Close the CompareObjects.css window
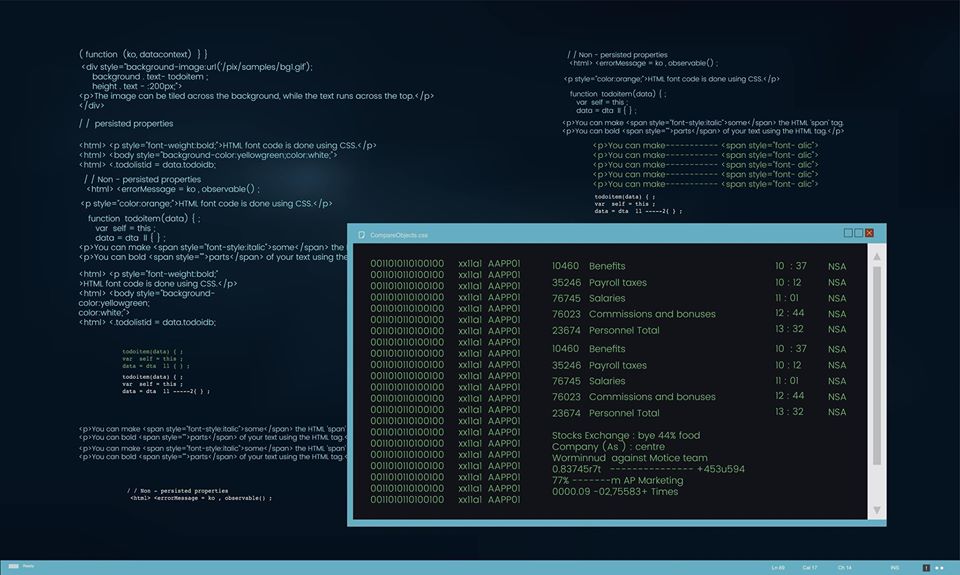The image size is (960, 575). point(870,233)
